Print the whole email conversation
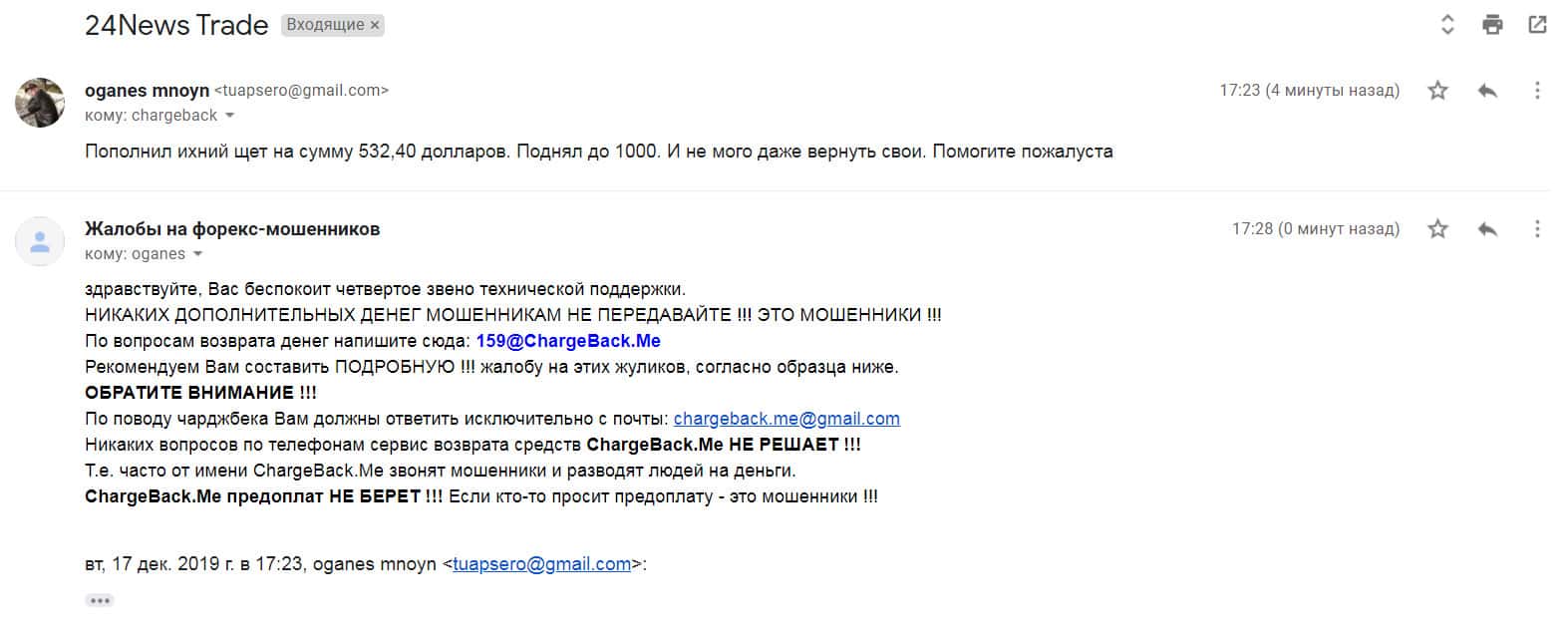The image size is (1568, 640). tap(1492, 25)
